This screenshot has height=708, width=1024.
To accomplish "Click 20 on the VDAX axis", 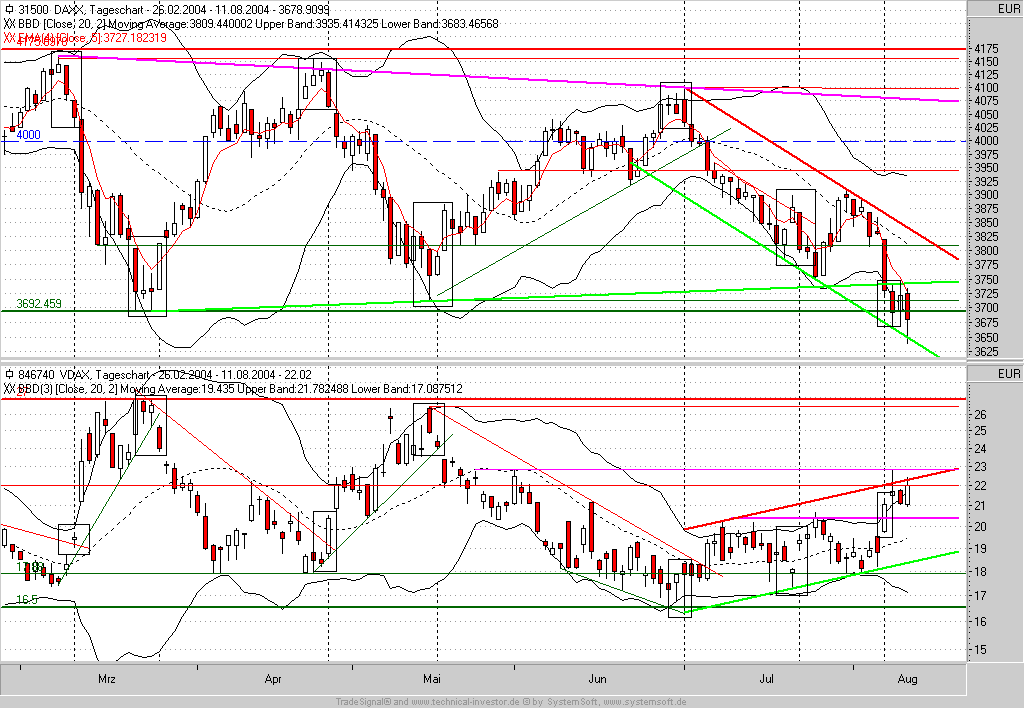I will click(980, 527).
